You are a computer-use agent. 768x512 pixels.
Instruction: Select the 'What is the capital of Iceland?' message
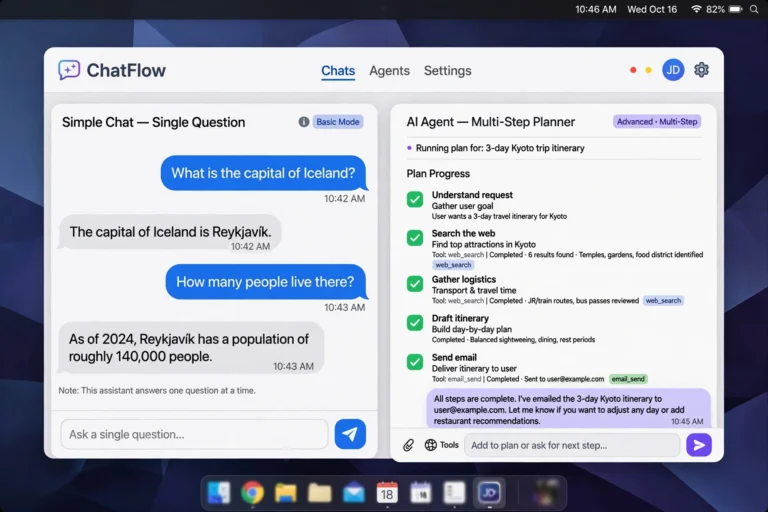264,173
